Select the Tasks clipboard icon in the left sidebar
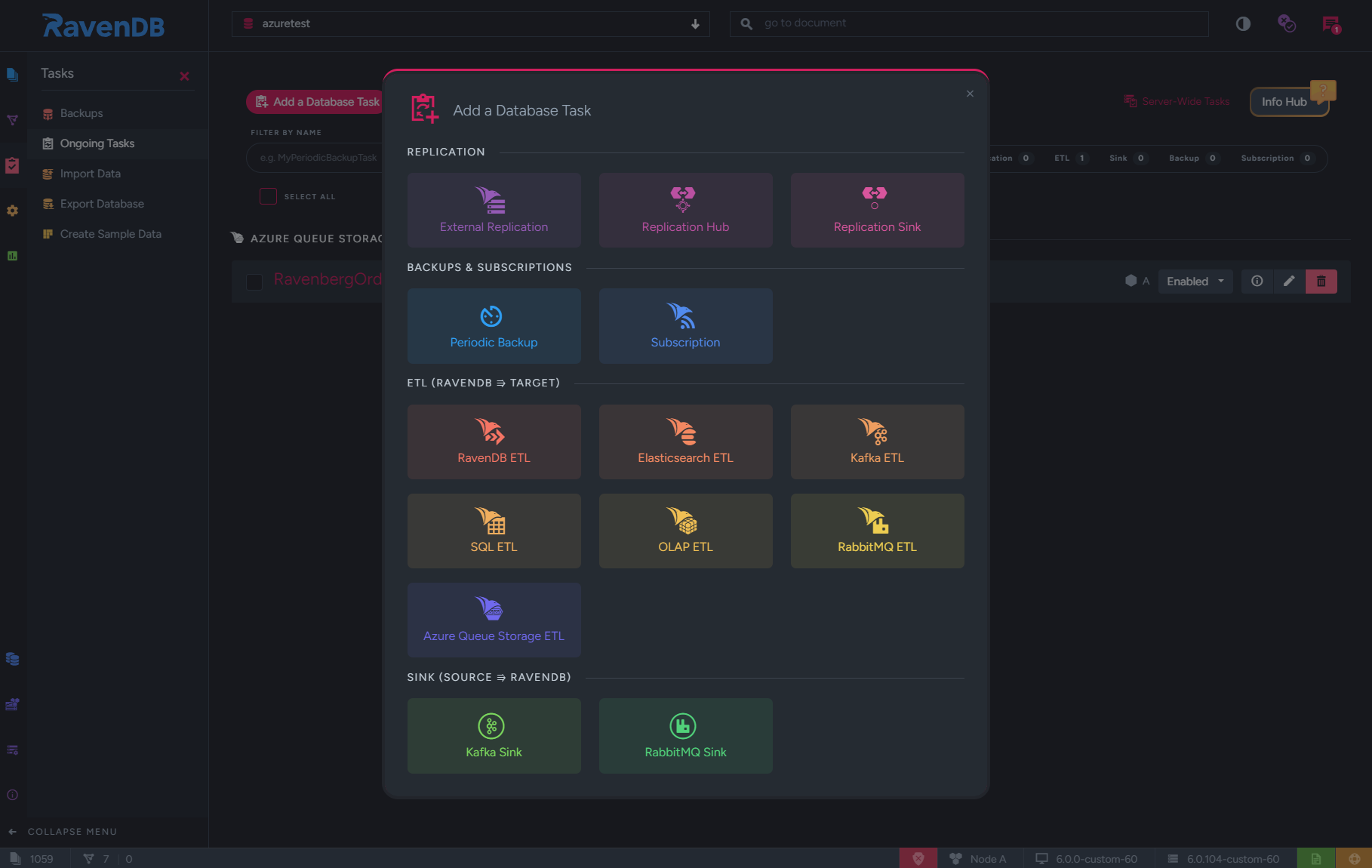The height and width of the screenshot is (868, 1372). point(12,165)
